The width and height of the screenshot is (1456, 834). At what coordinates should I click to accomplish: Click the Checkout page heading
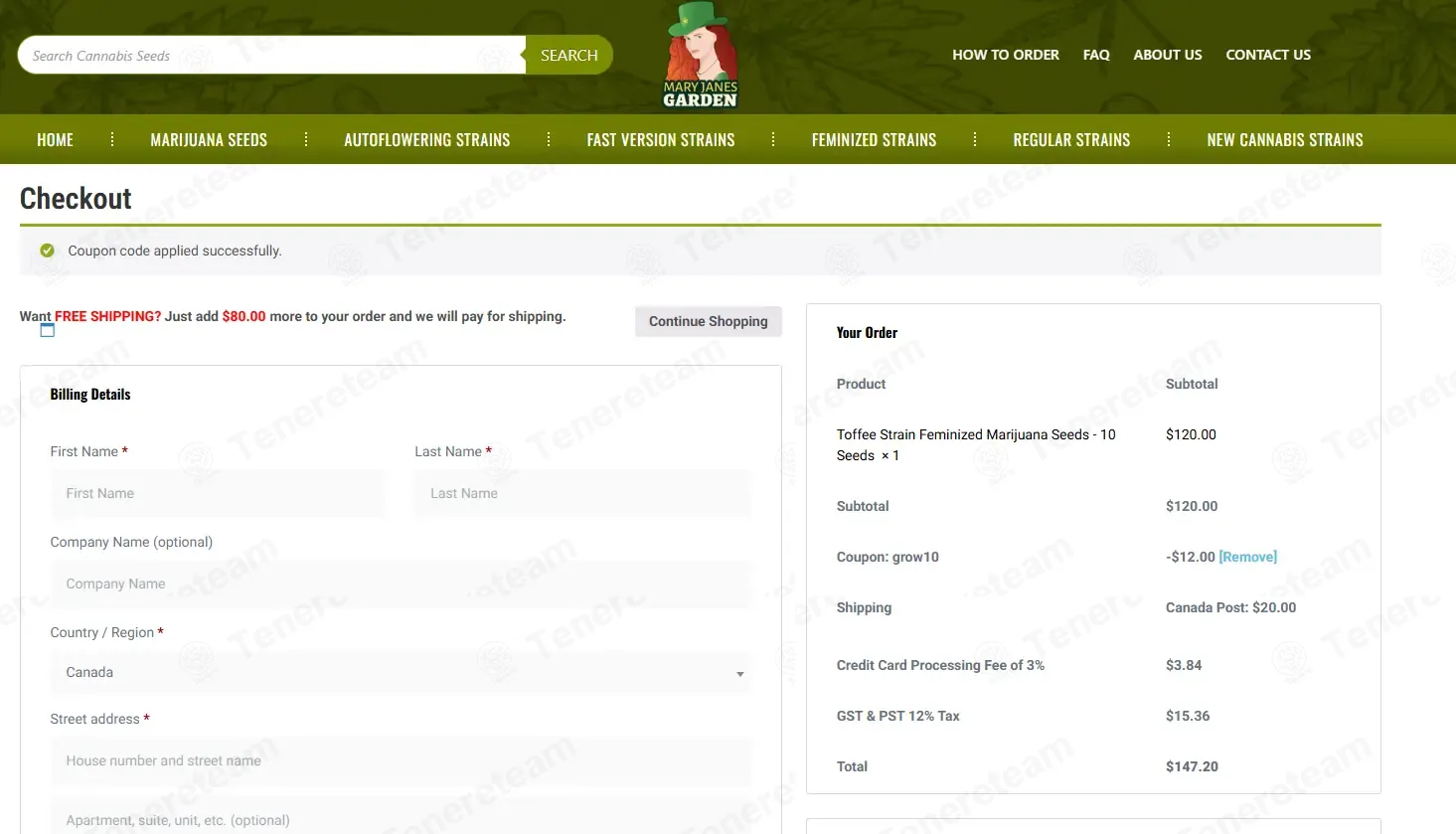point(76,198)
